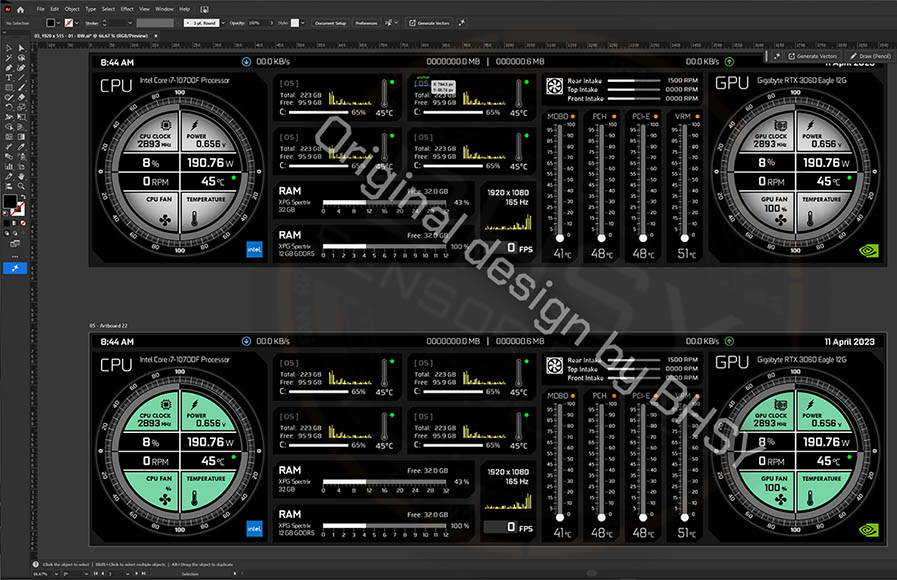Select the Magic Wand tool
Image resolution: width=897 pixels, height=580 pixels.
9,57
